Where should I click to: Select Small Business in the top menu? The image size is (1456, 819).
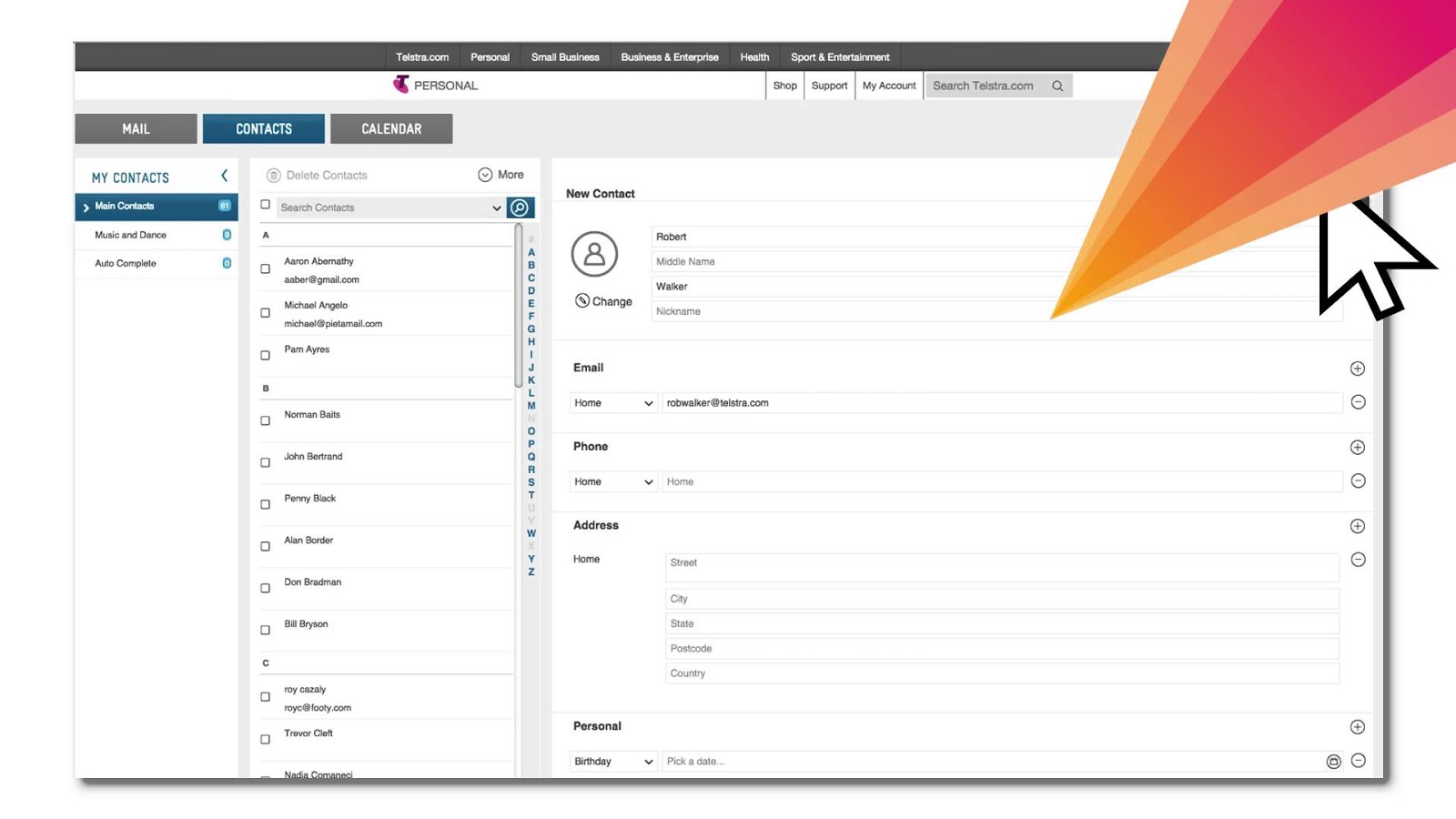pyautogui.click(x=564, y=56)
